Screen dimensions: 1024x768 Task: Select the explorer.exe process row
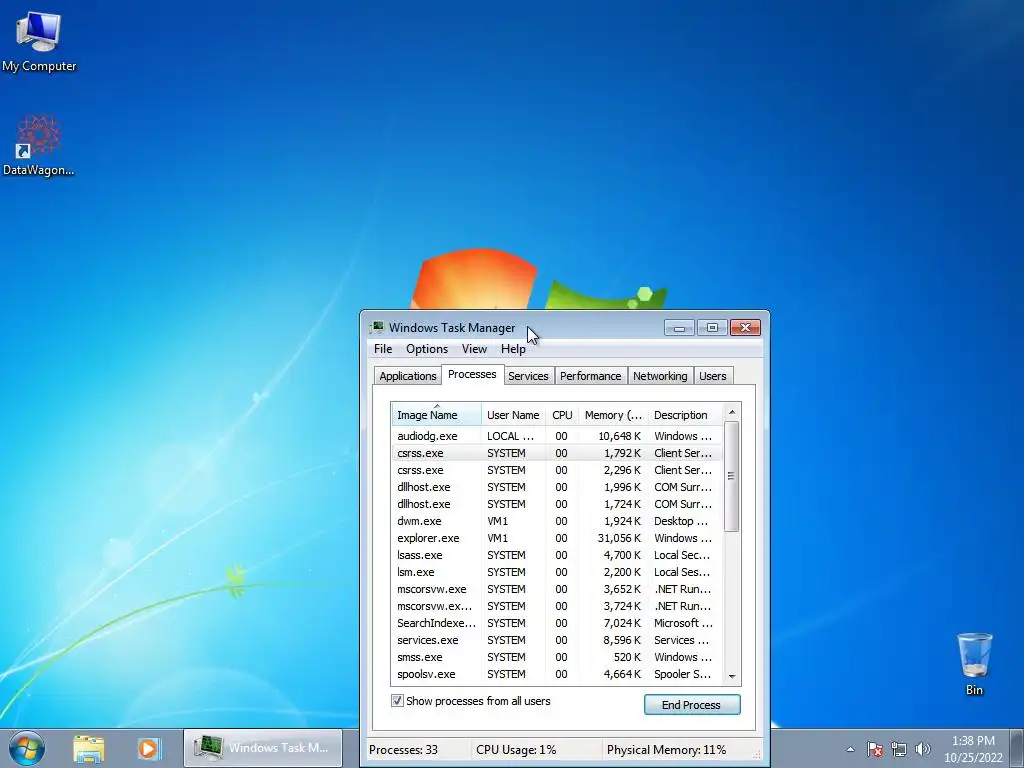coord(557,537)
